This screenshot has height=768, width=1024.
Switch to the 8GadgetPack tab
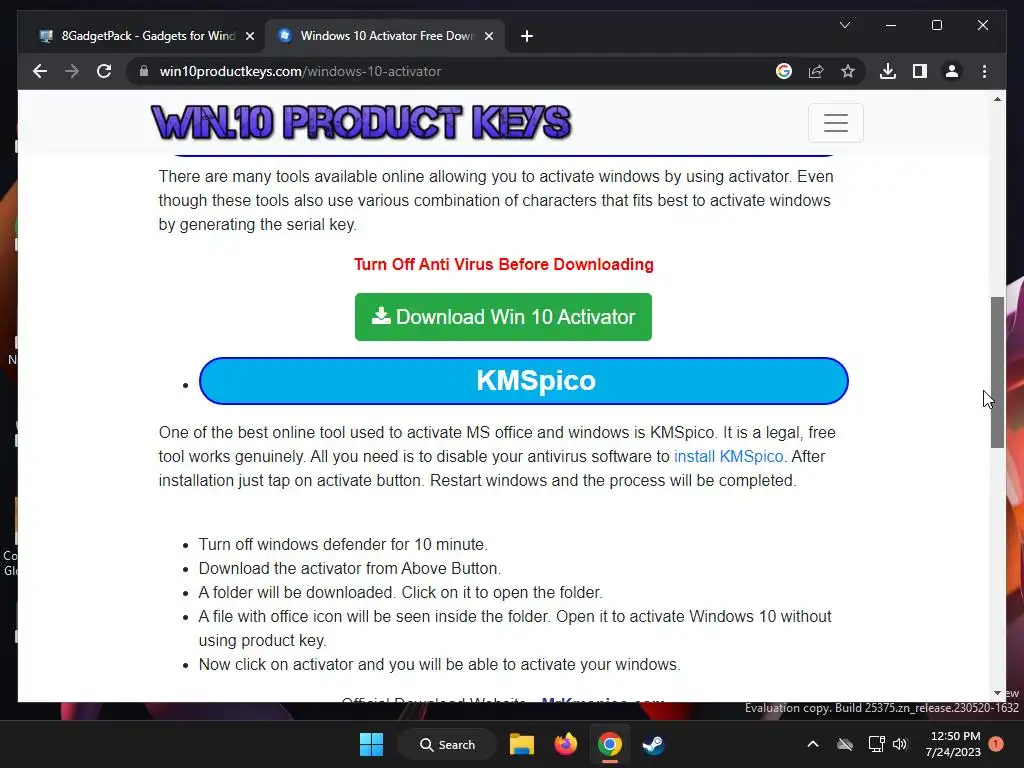pyautogui.click(x=148, y=36)
